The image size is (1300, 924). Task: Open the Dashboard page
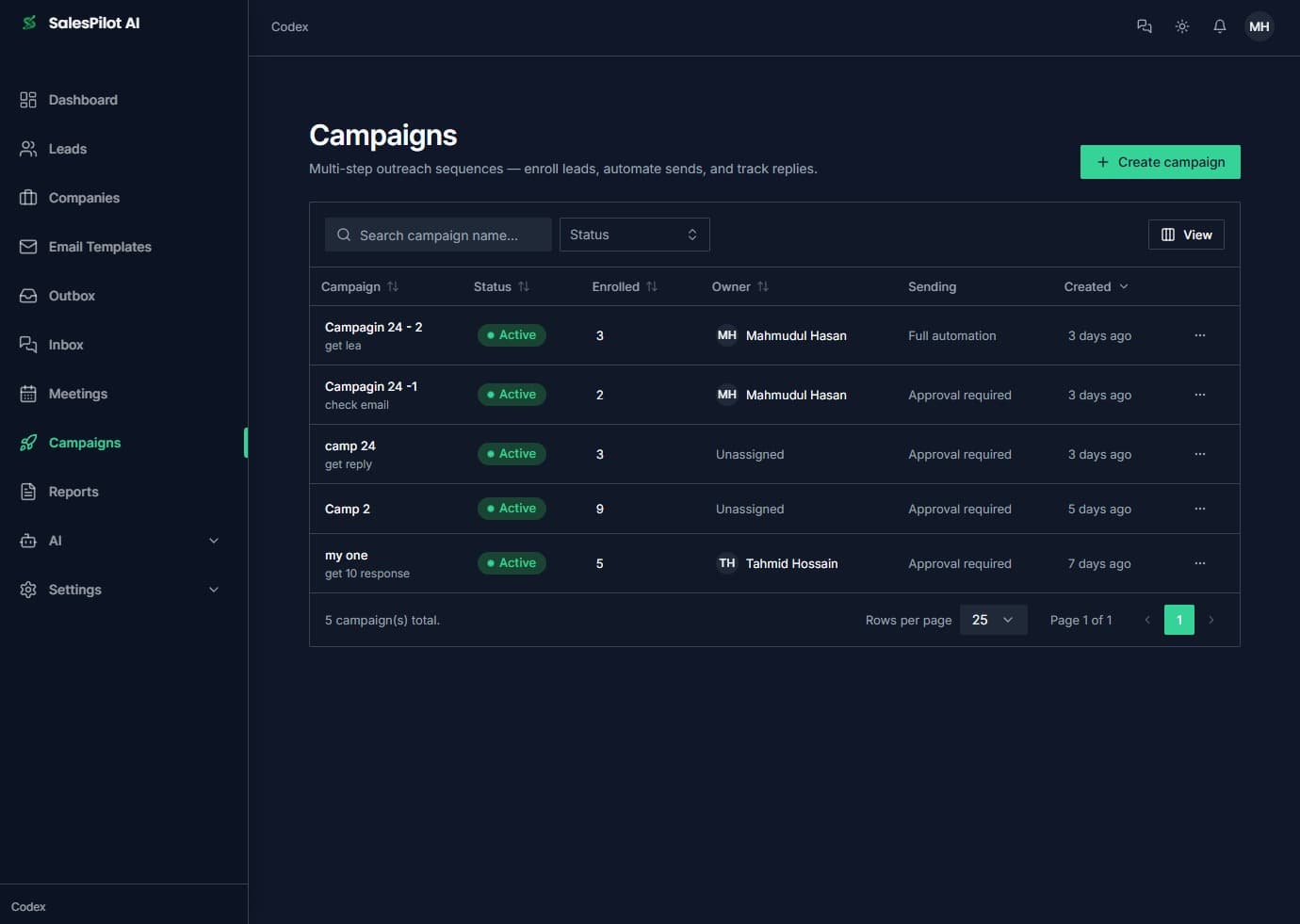click(83, 100)
